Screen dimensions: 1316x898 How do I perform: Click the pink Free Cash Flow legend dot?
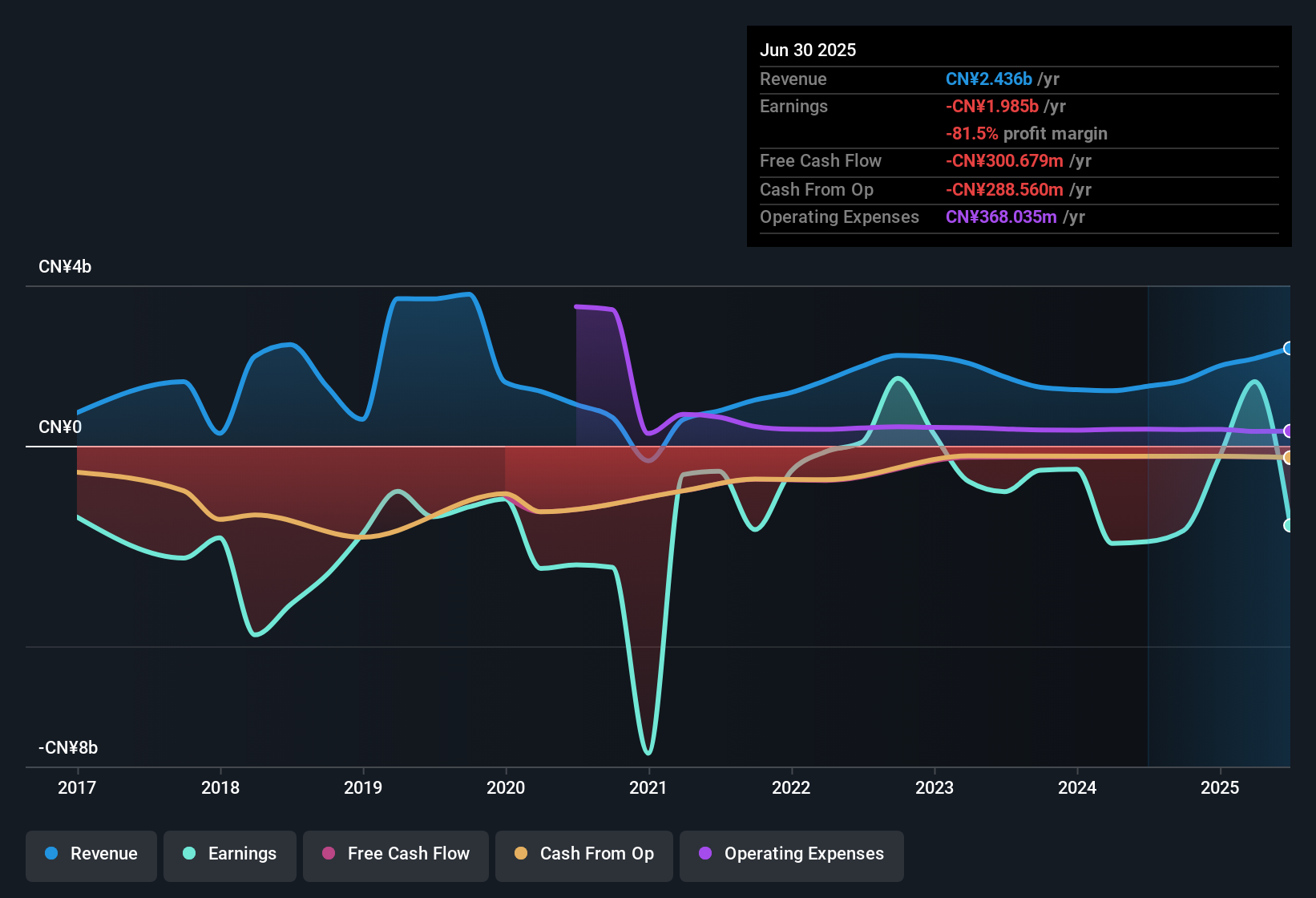point(329,854)
